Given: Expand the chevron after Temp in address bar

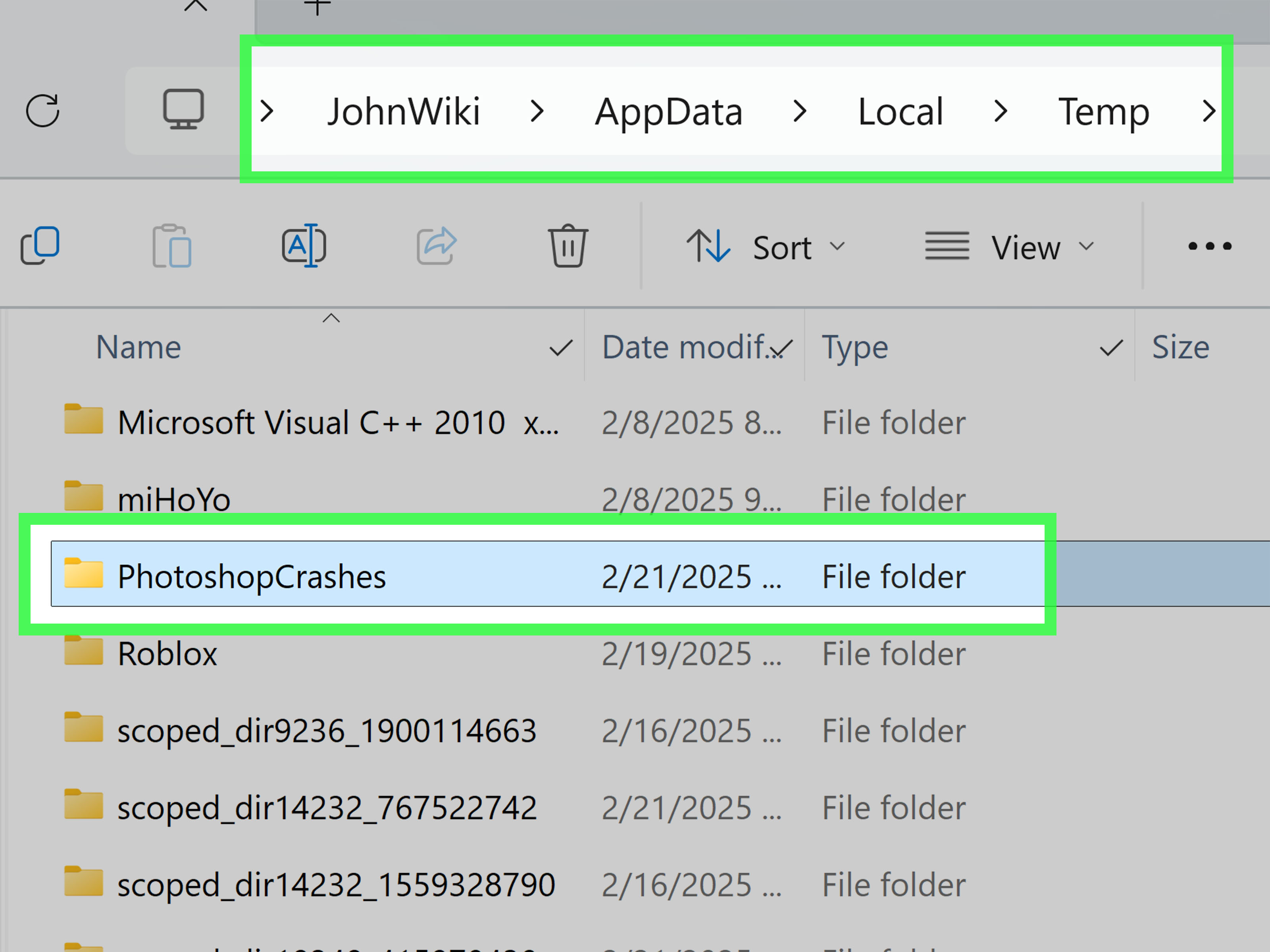Looking at the screenshot, I should 1208,111.
